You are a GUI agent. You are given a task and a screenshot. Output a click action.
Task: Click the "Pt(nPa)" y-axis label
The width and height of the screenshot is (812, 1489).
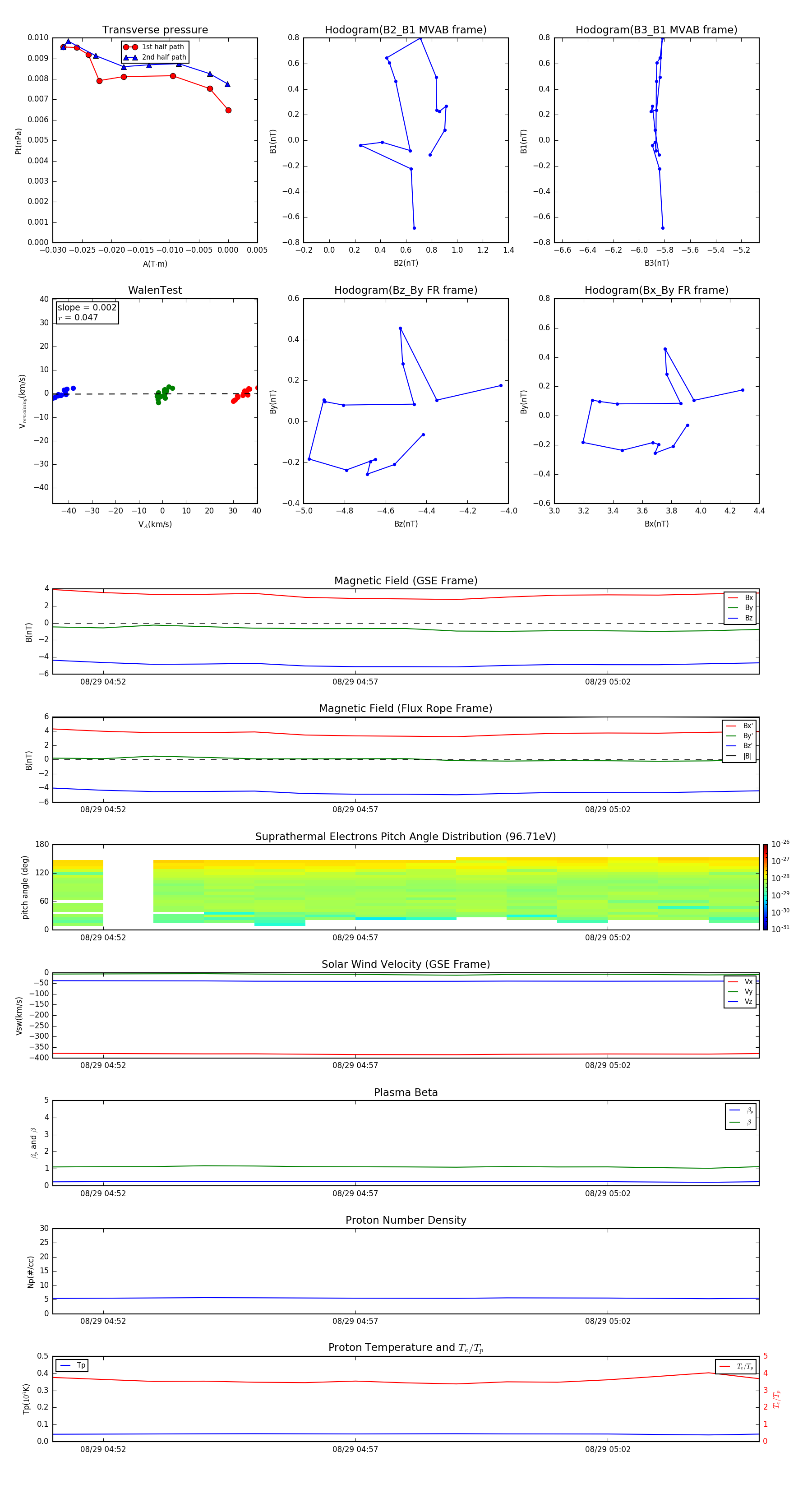(18, 141)
